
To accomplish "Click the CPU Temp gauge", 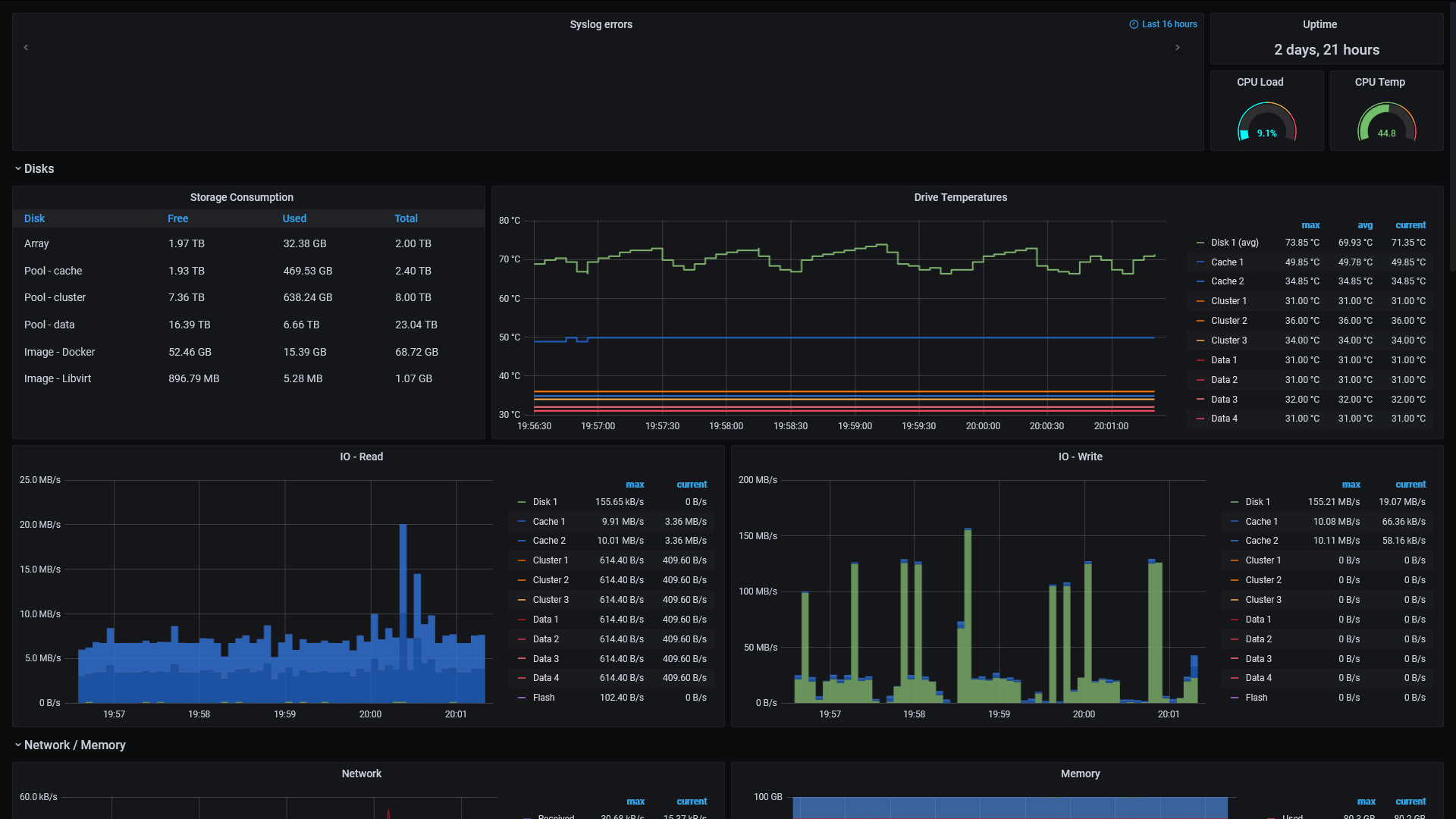I will click(x=1386, y=123).
